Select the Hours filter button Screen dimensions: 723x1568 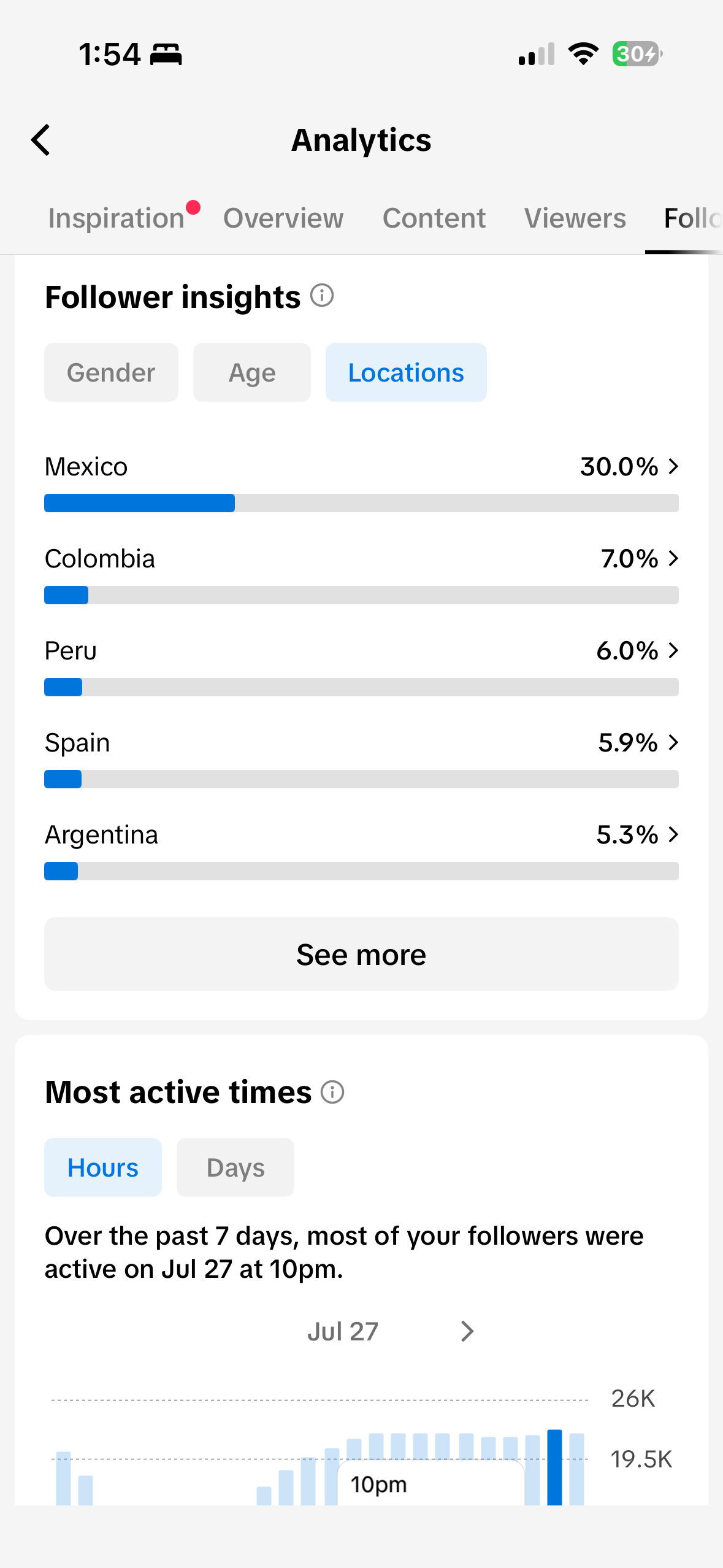[x=103, y=1167]
